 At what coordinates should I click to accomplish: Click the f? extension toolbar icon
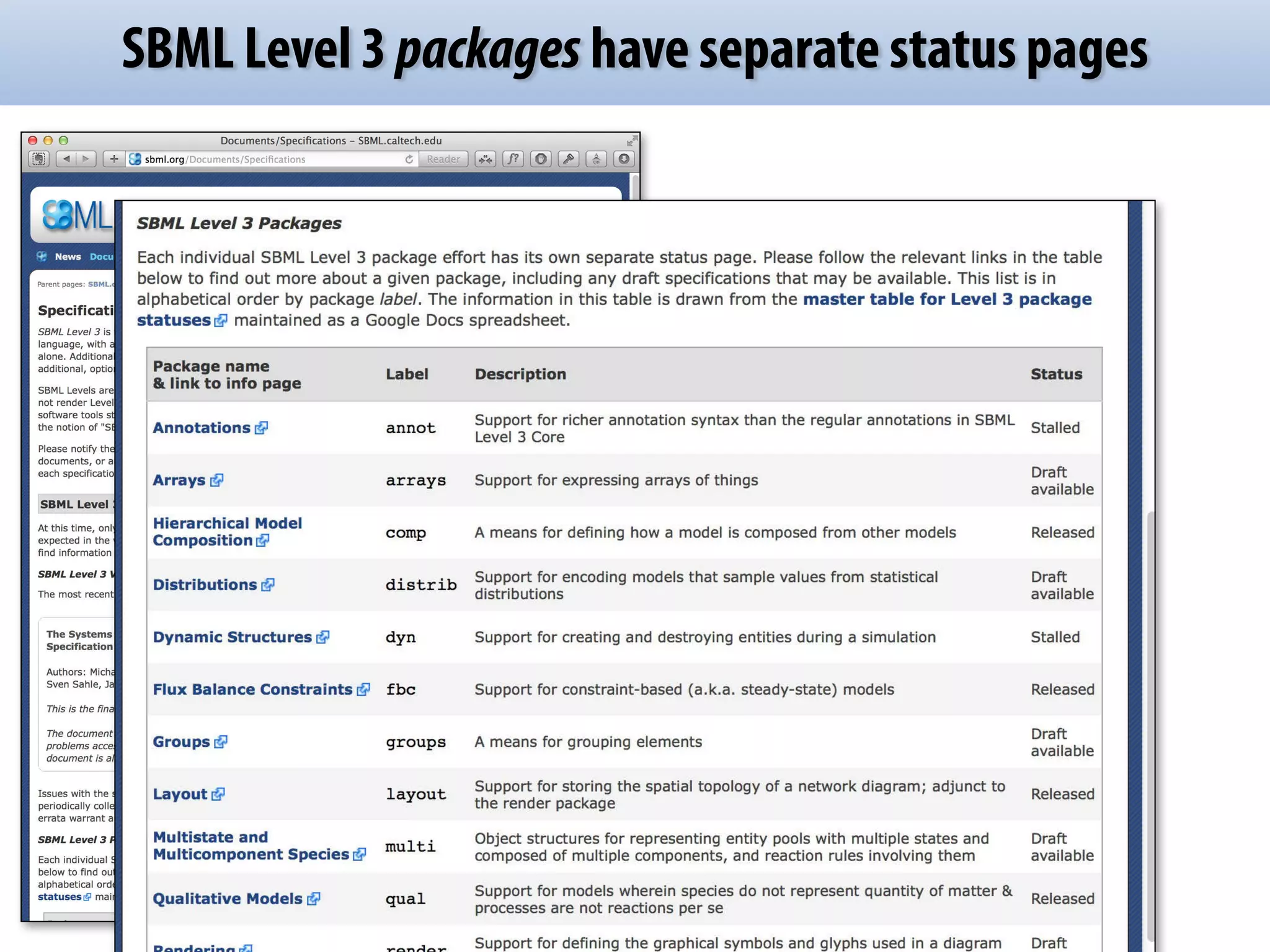point(513,159)
